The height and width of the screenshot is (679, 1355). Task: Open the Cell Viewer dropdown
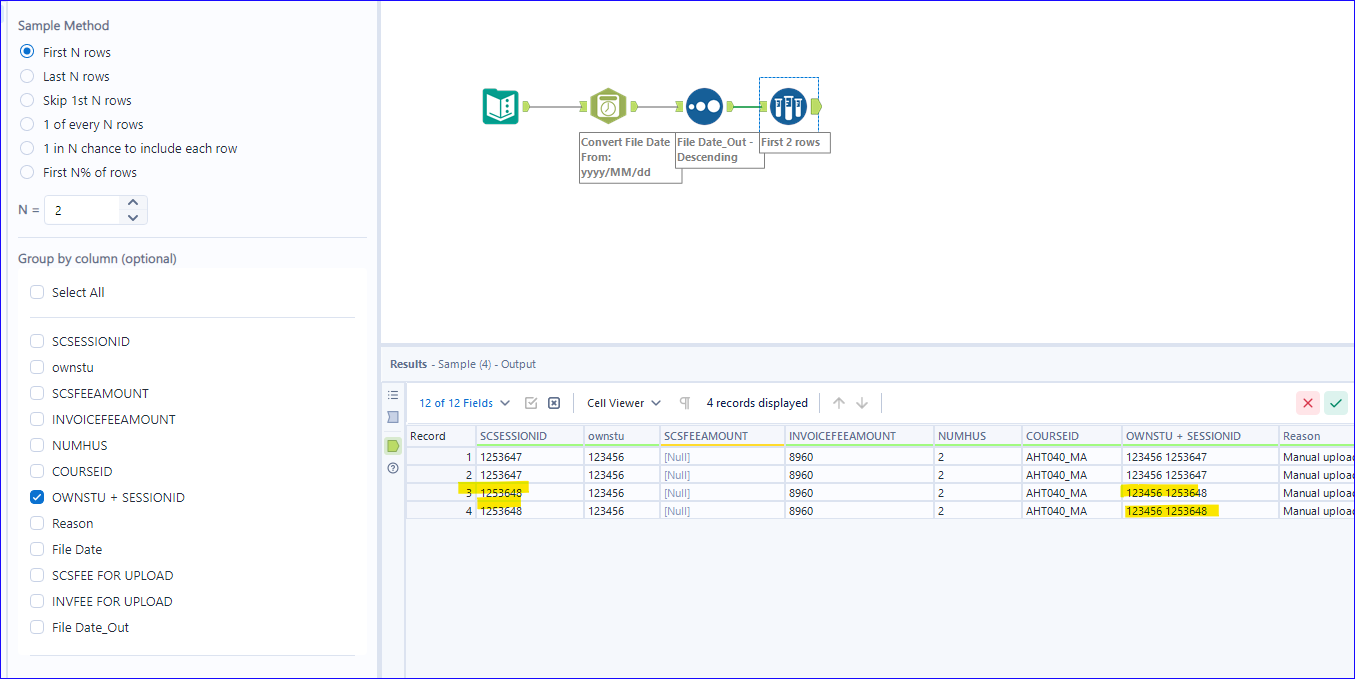[624, 403]
